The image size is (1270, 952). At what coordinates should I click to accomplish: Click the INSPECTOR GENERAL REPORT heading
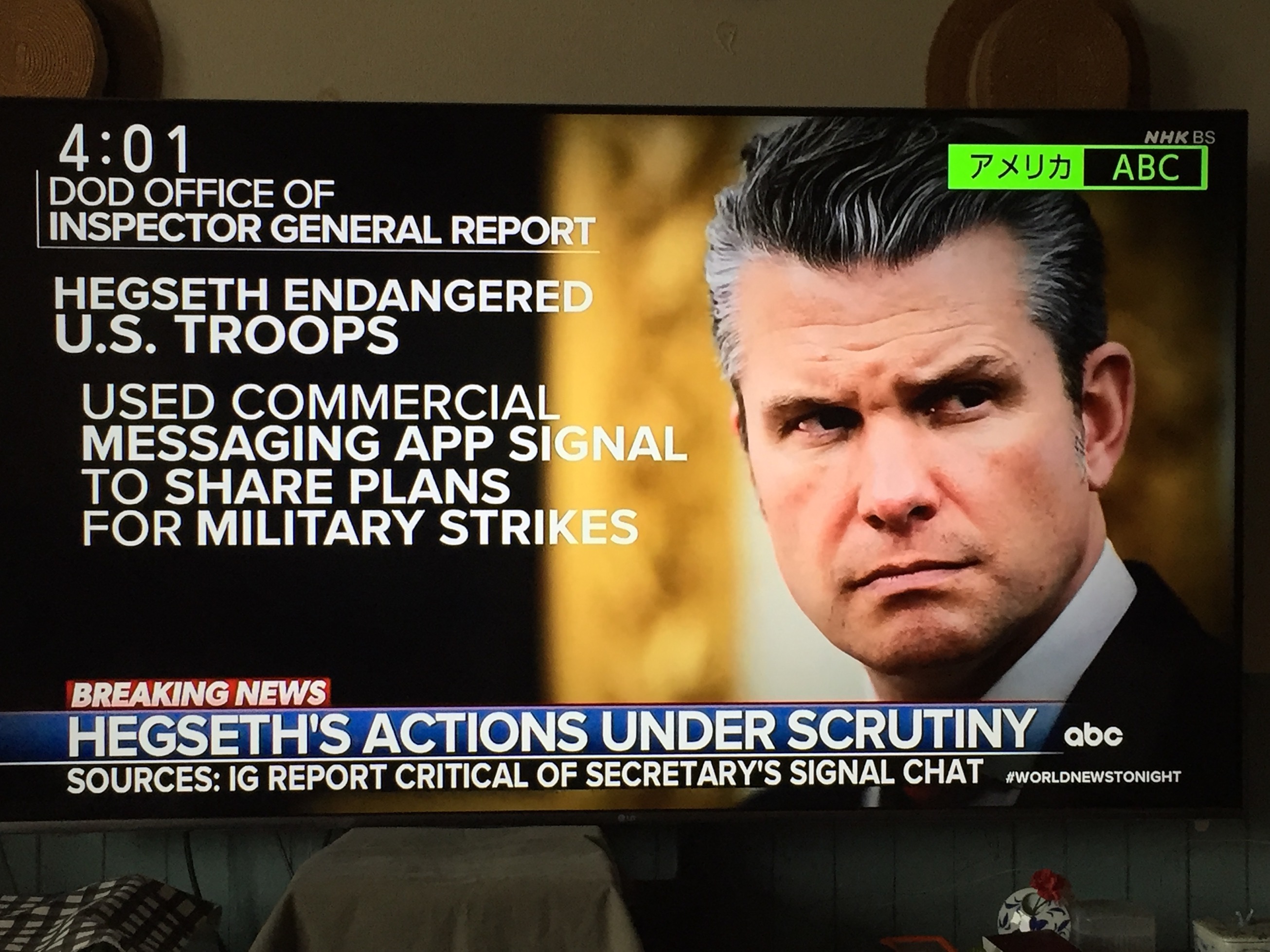(x=322, y=229)
